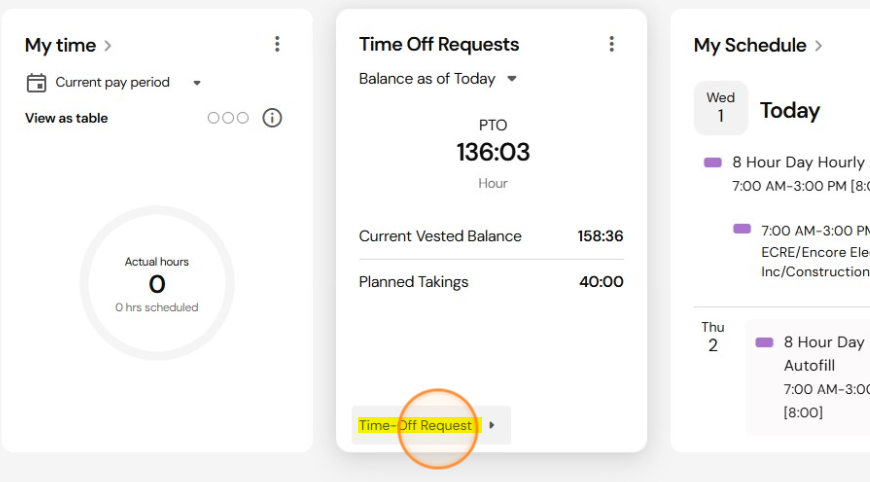The width and height of the screenshot is (870, 482).
Task: Switch to View as table
Action: point(66,118)
